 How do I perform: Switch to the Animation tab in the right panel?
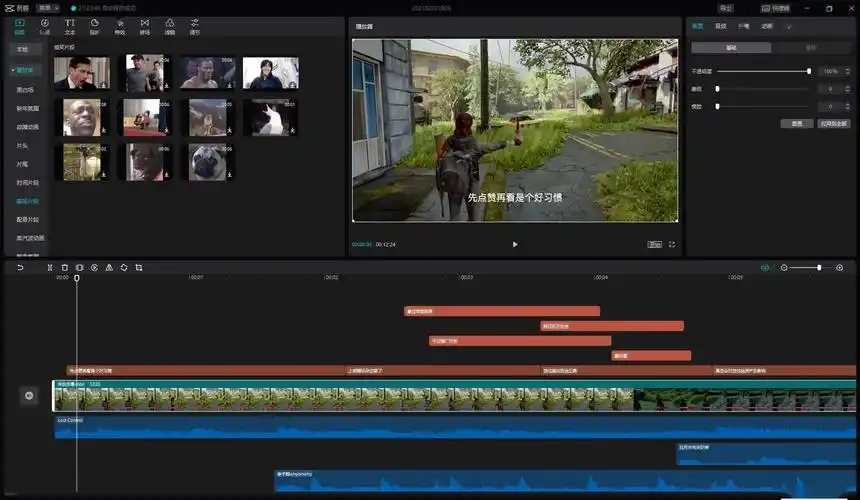coord(767,26)
